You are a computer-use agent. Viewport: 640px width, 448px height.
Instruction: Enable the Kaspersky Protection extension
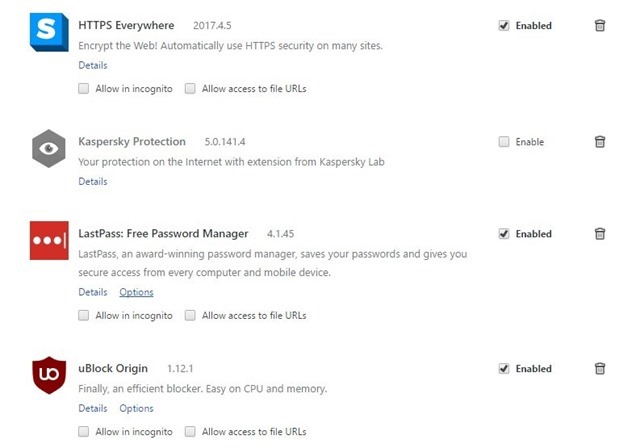point(504,142)
